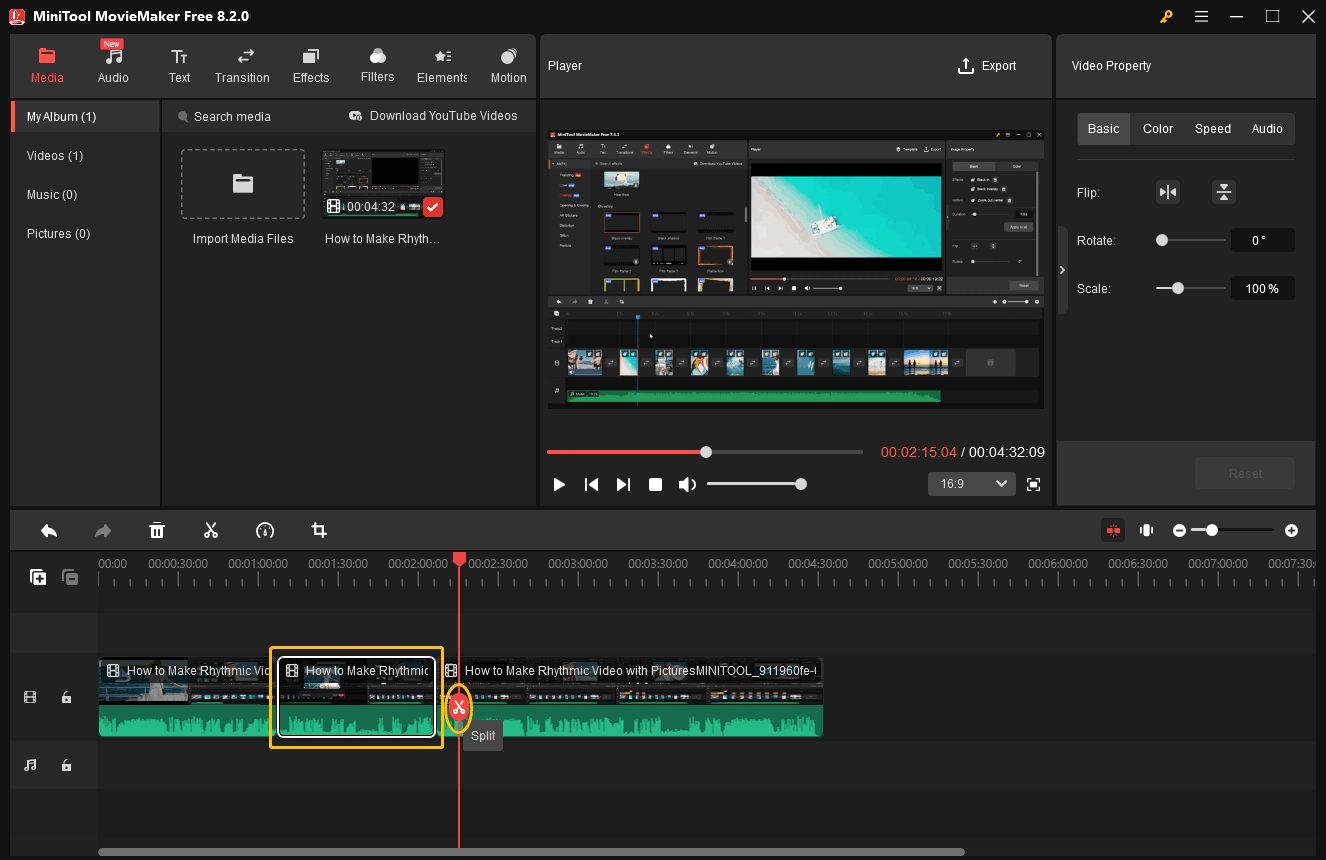The height and width of the screenshot is (860, 1326).
Task: Open the Motion tab
Action: pyautogui.click(x=508, y=65)
